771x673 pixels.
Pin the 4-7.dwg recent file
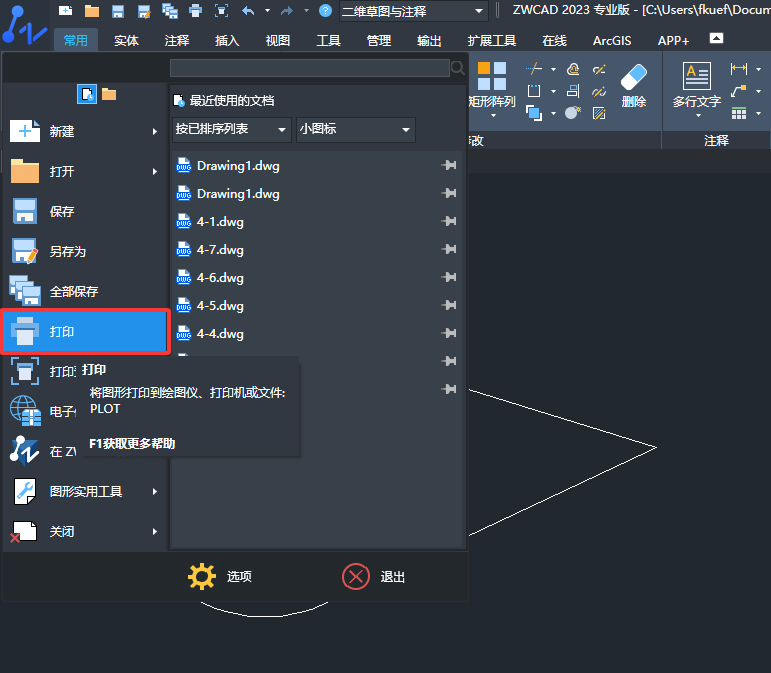[x=449, y=249]
